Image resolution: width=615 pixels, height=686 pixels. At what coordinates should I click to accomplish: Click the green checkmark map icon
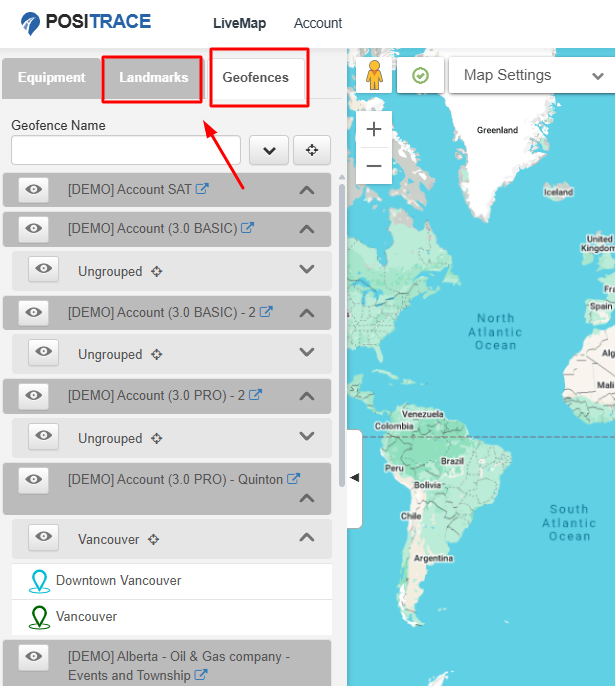click(421, 76)
